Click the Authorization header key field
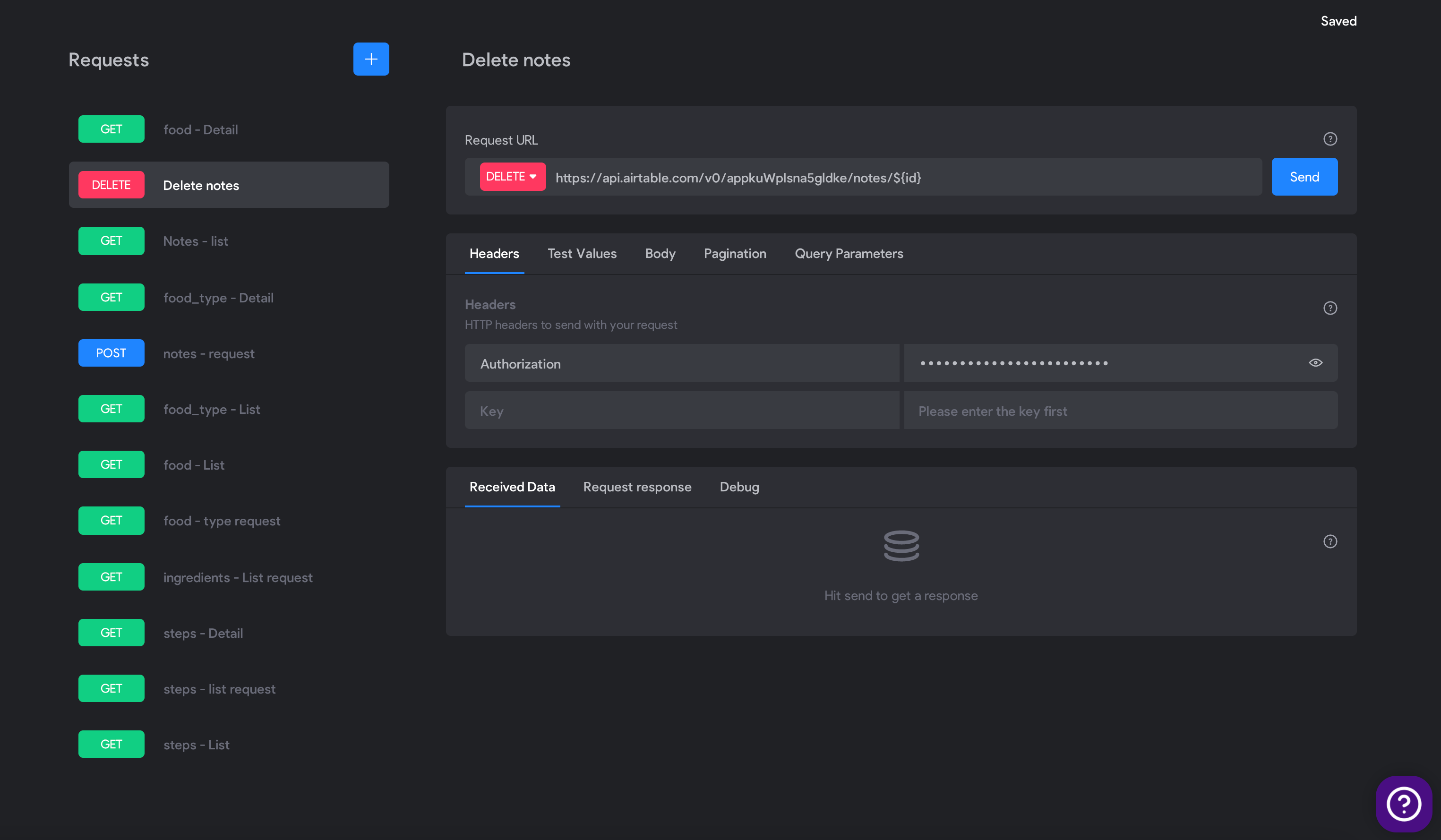 click(682, 363)
